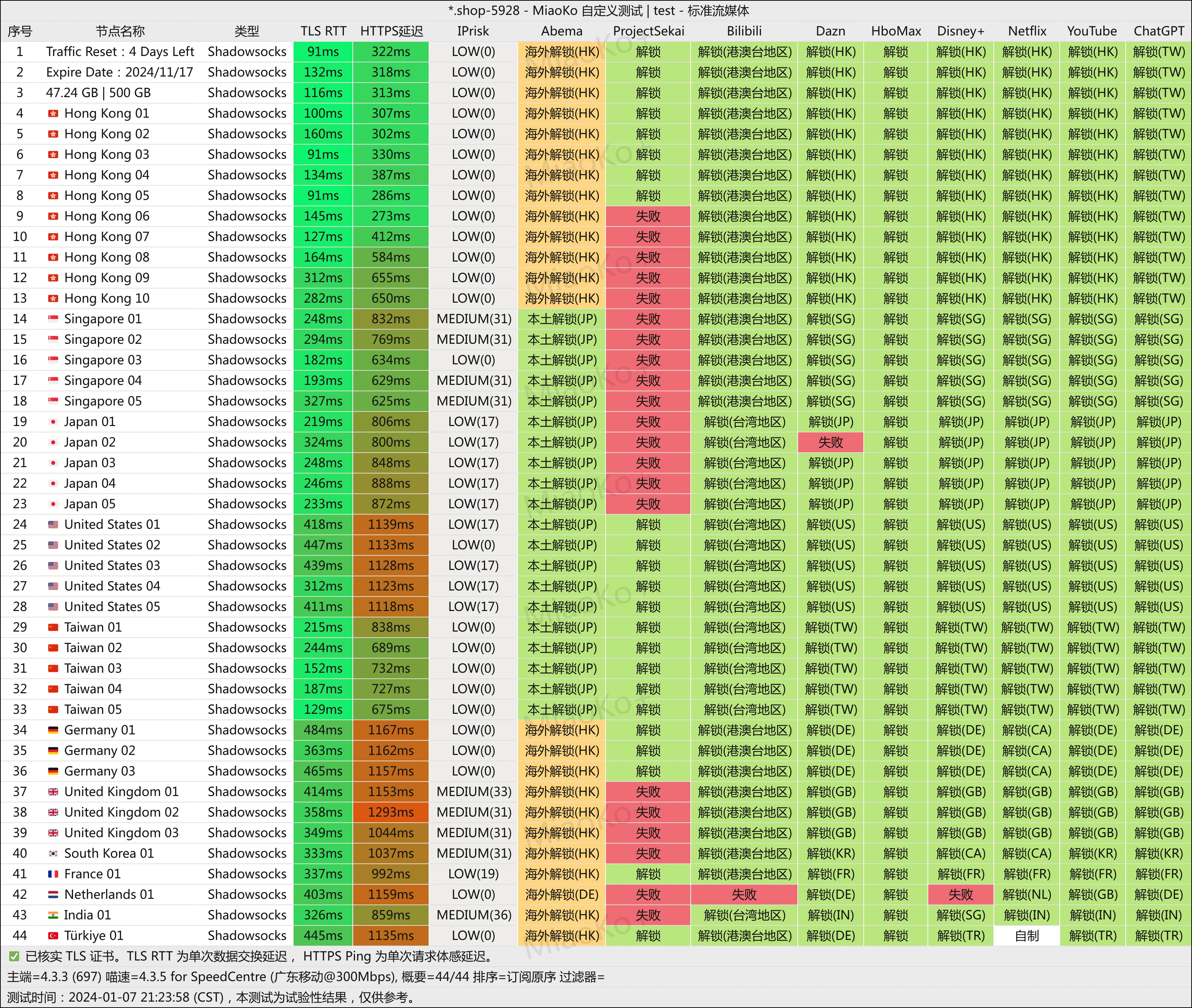Click the flag icon beside Taiwan 03
Image resolution: width=1192 pixels, height=1008 pixels.
click(53, 669)
